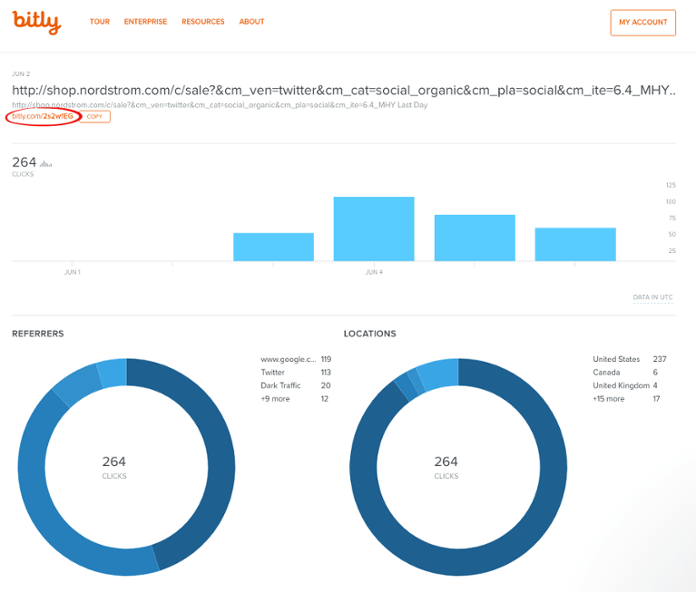This screenshot has height=592, width=696.
Task: Click the Locations heading
Action: click(x=370, y=334)
